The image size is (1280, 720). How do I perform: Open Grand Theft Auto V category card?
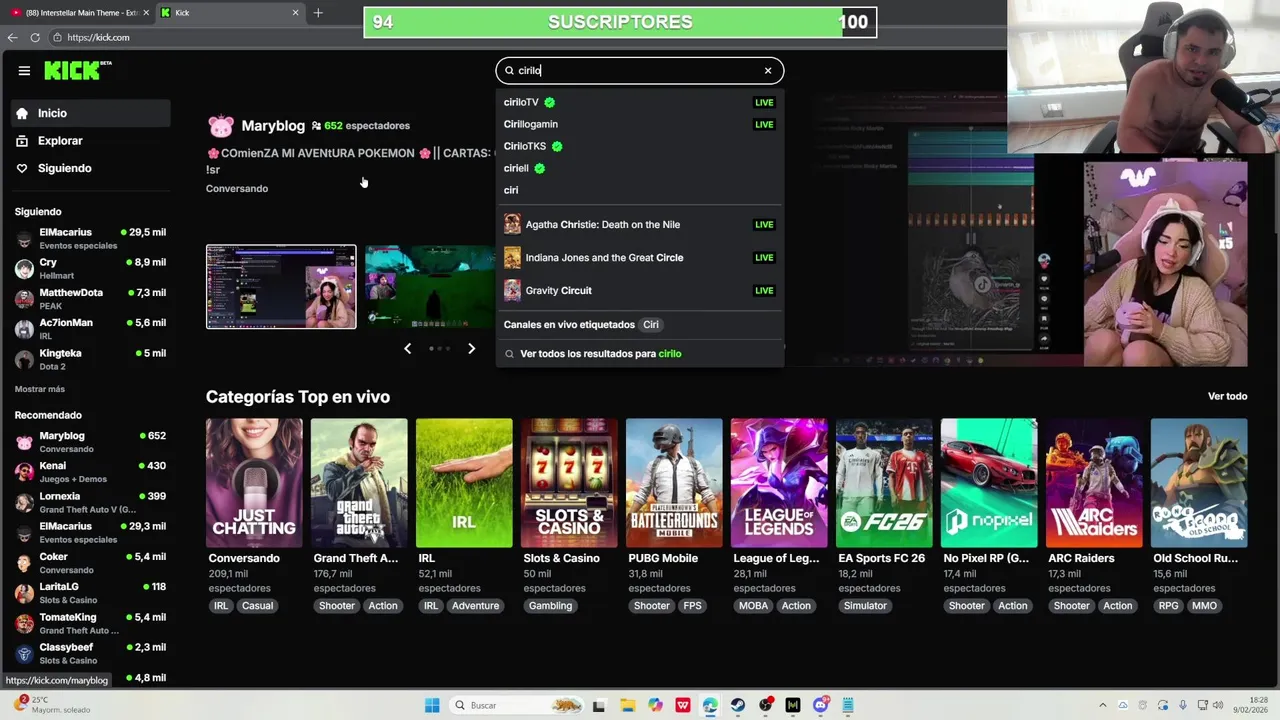pos(359,483)
